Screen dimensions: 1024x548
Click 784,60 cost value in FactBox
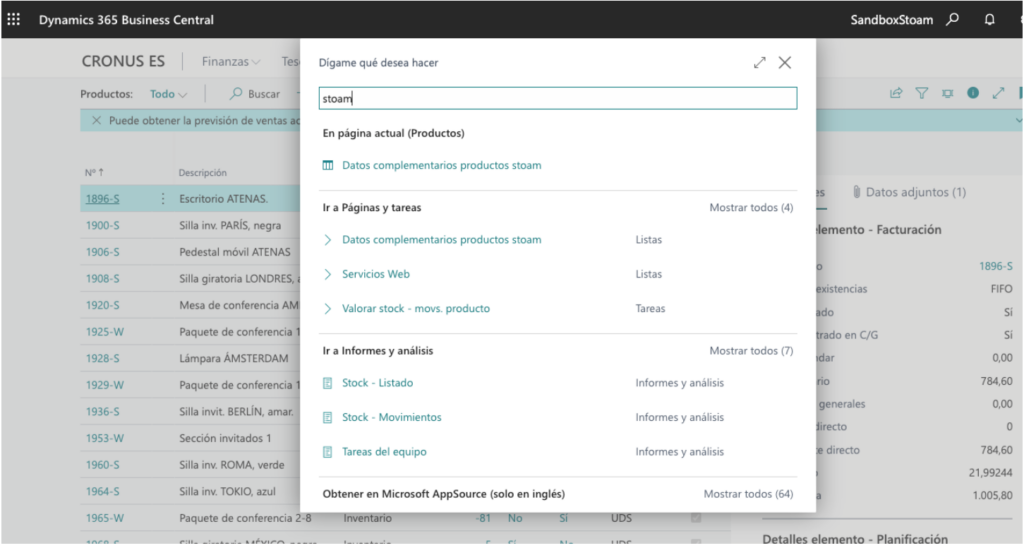click(x=997, y=381)
